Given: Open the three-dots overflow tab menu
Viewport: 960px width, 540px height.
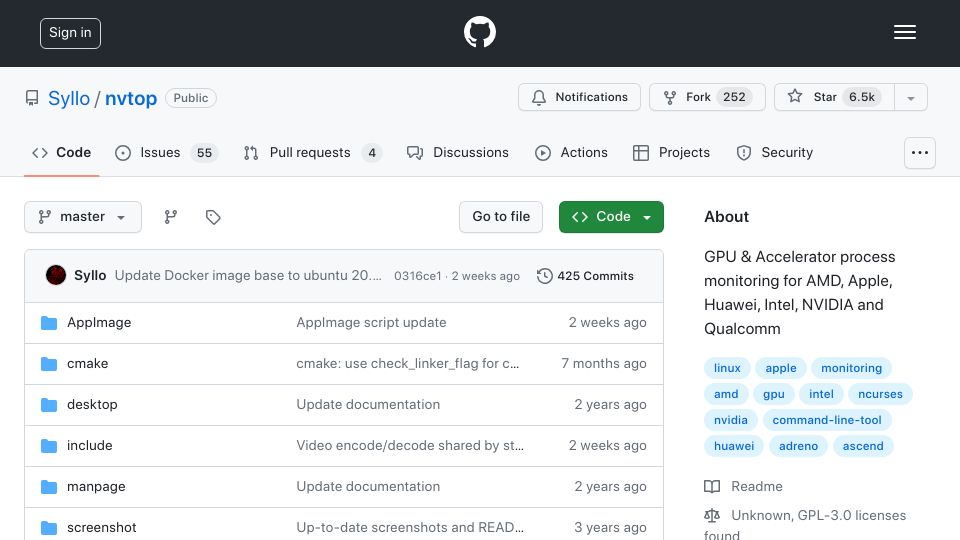Looking at the screenshot, I should pos(920,152).
